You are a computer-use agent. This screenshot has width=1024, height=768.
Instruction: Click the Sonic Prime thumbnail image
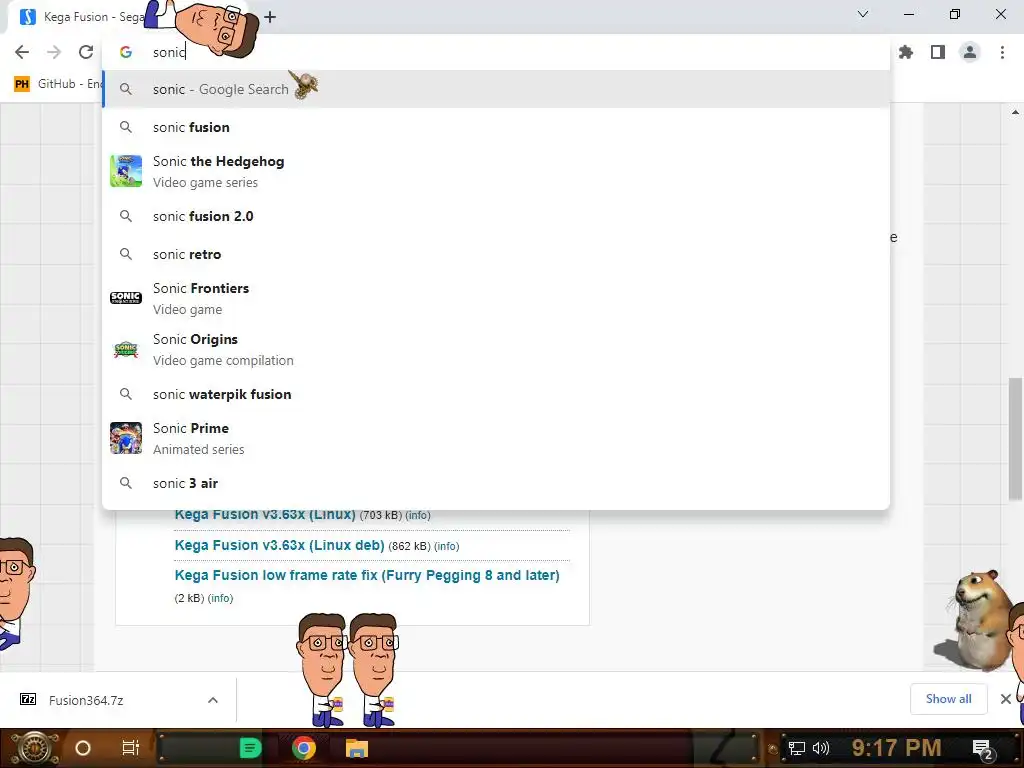(126, 438)
